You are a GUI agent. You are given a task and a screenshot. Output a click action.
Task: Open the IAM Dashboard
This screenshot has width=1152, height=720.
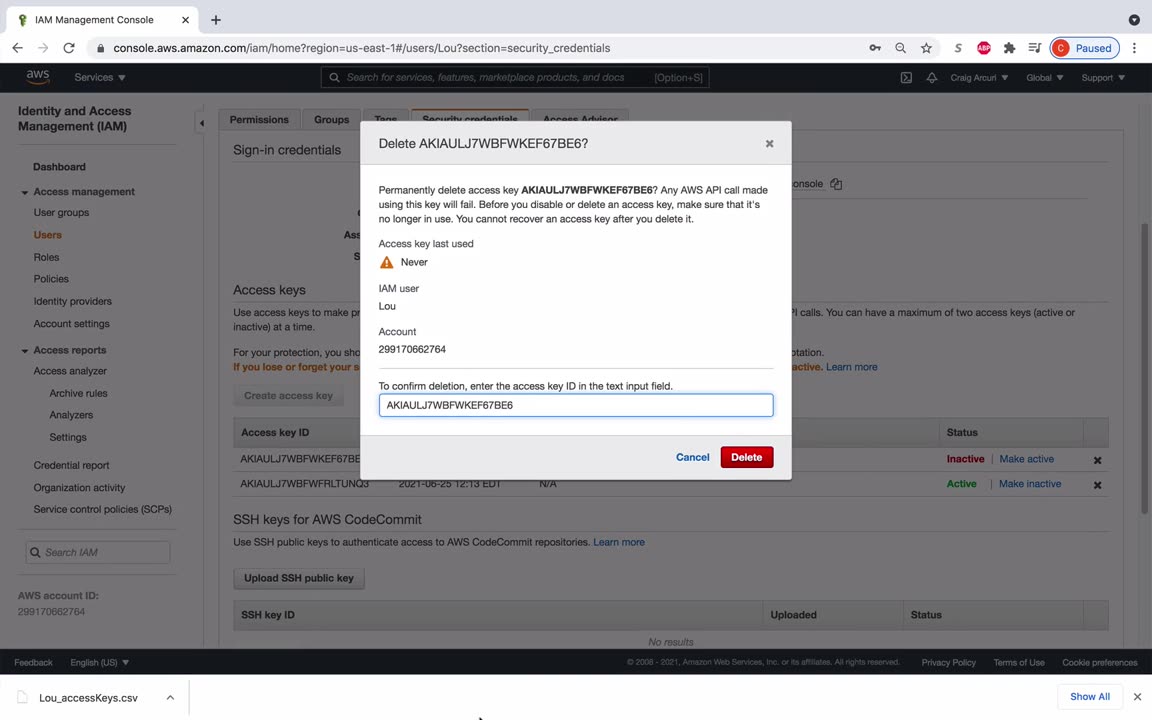60,167
